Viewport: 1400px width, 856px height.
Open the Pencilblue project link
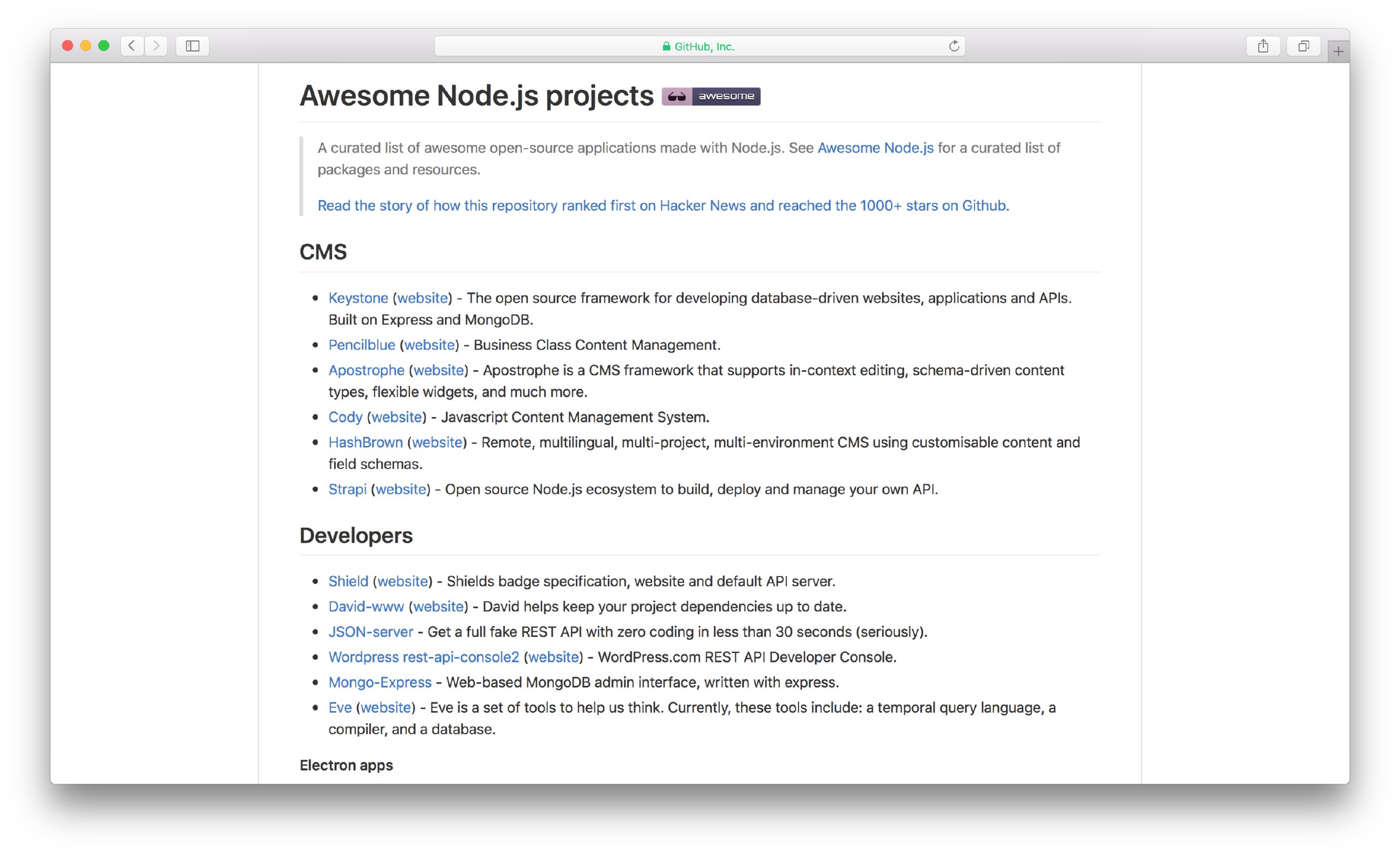[x=361, y=345]
